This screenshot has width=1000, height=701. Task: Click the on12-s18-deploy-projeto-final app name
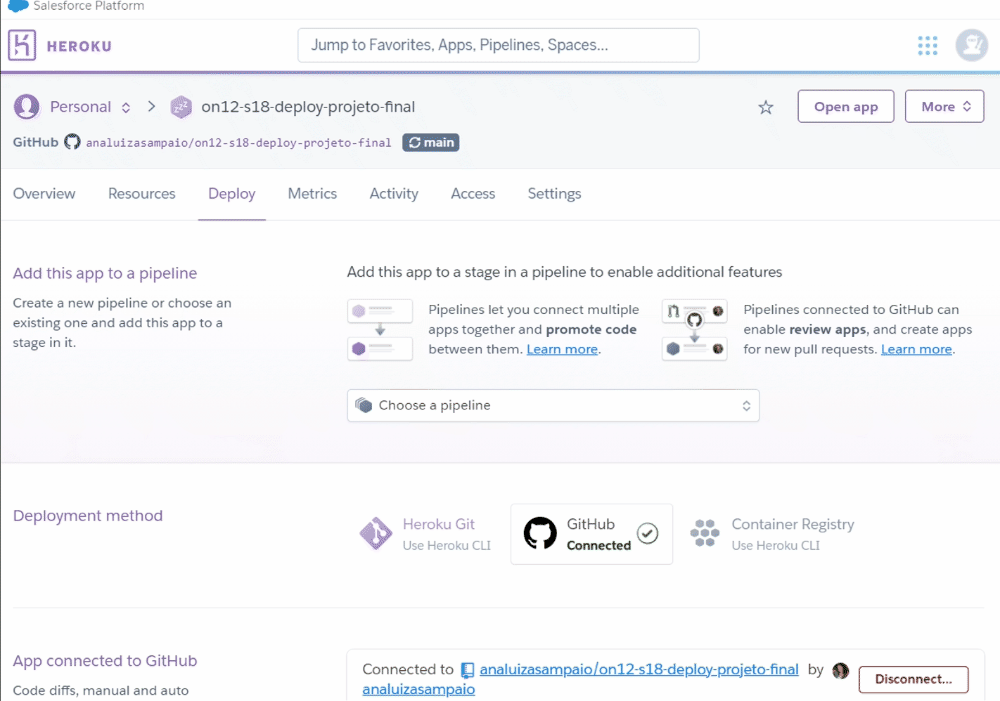click(x=308, y=107)
